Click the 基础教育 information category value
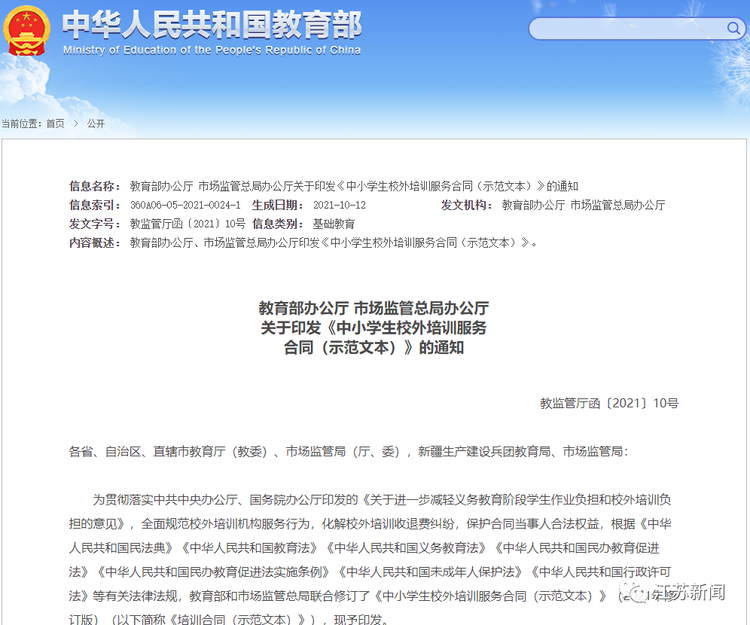Viewport: 750px width, 625px height. point(334,224)
